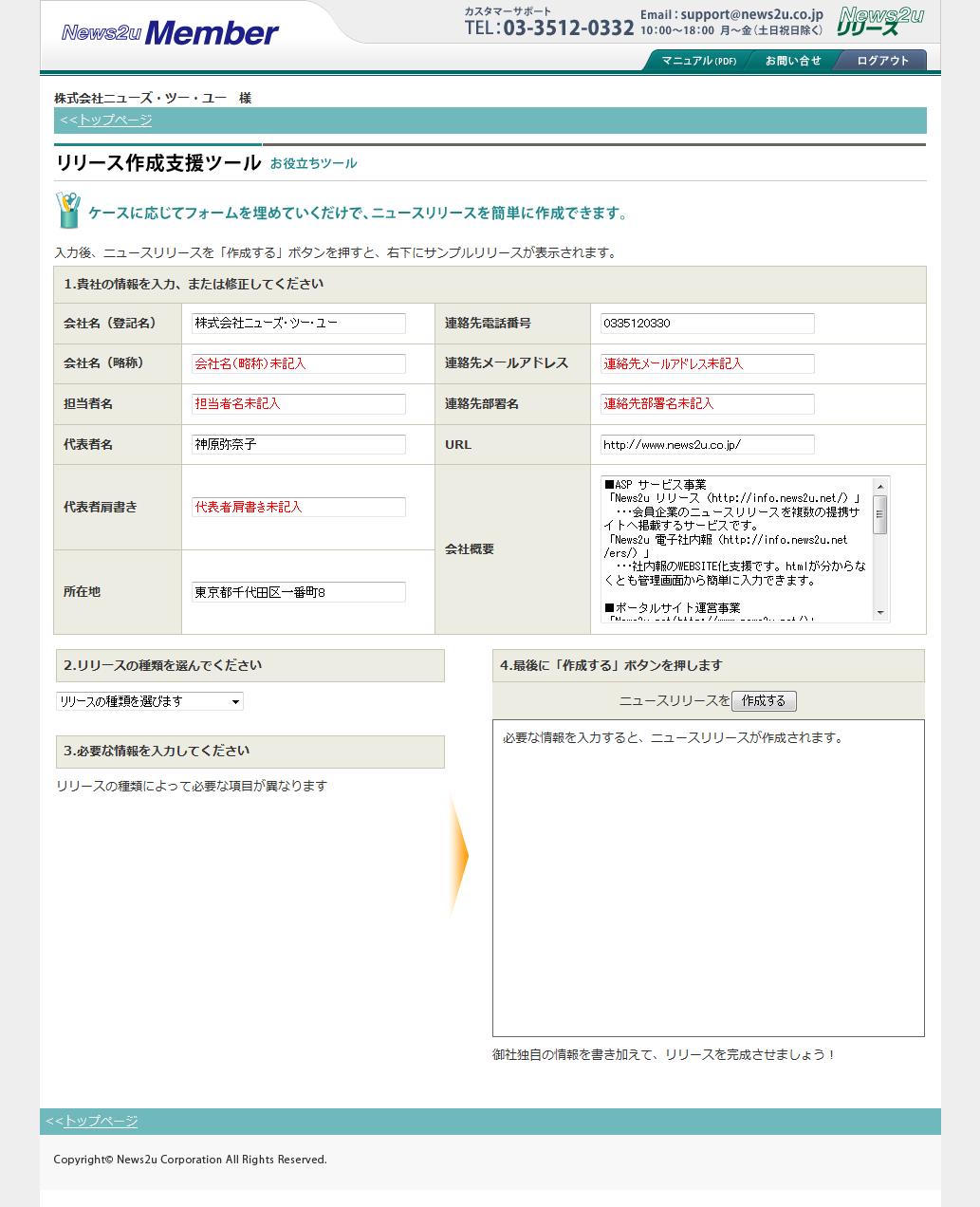Viewport: 980px width, 1207px height.
Task: Click the 連絡先電話番号 input field
Action: click(707, 324)
